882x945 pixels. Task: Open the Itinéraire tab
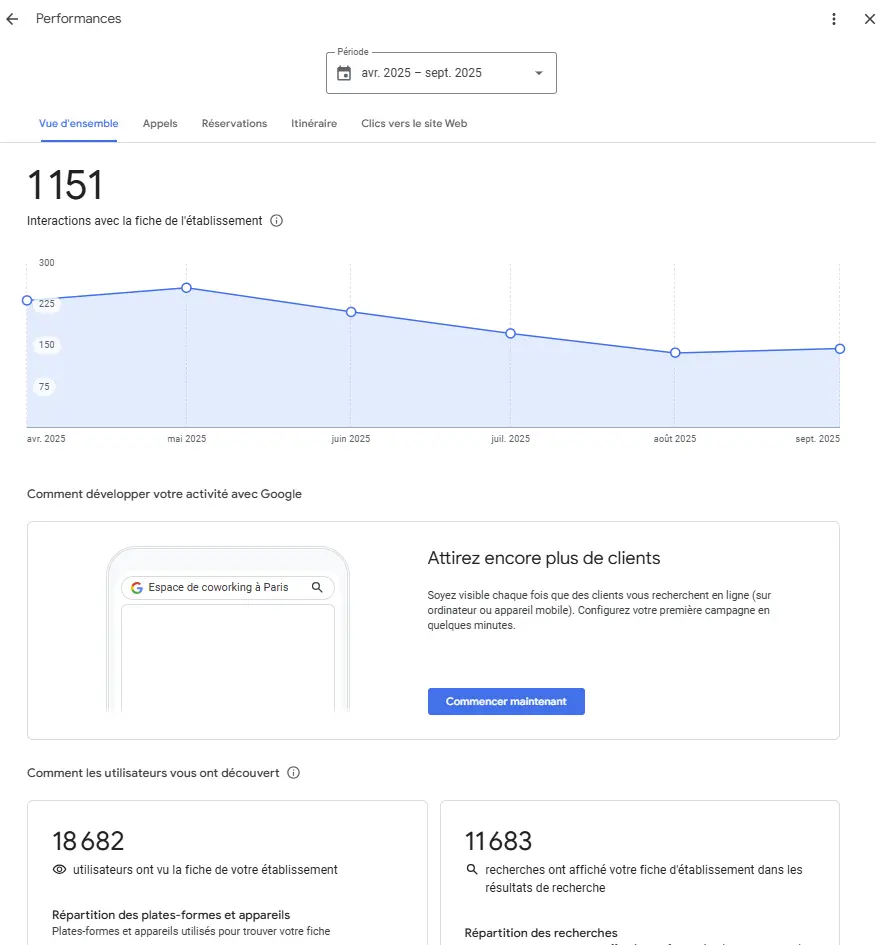314,124
